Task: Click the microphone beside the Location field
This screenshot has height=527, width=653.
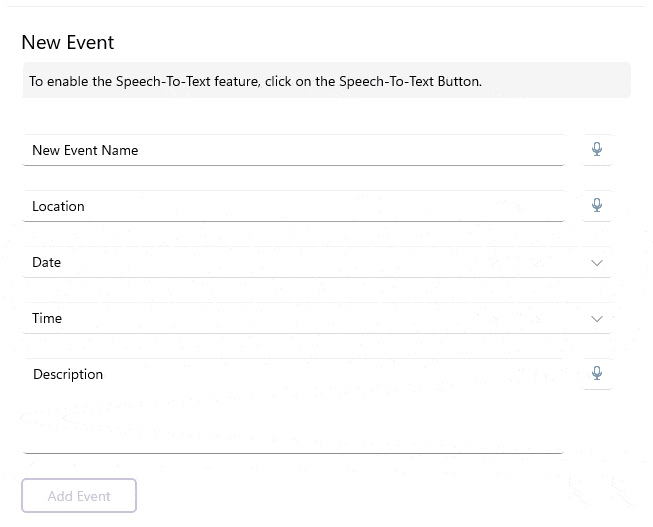Action: 597,206
